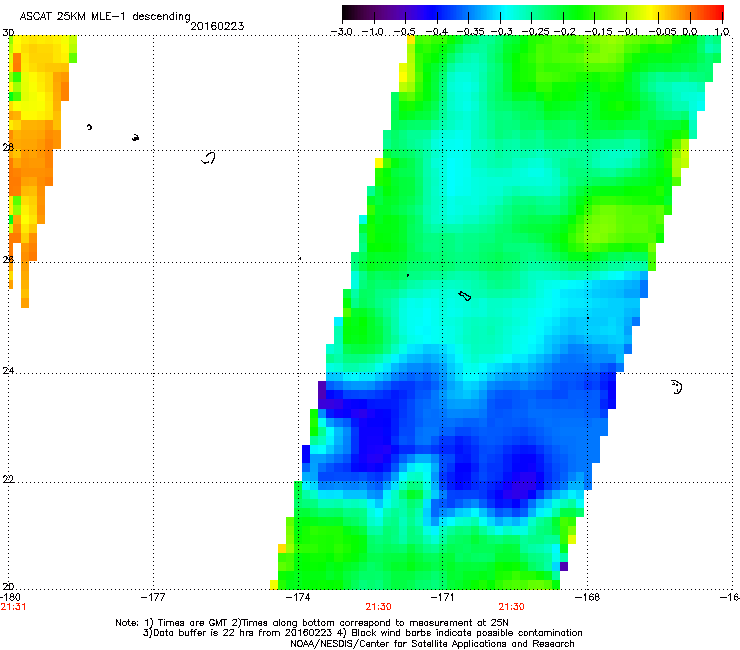Image resolution: width=740 pixels, height=650 pixels.
Task: Click the longitude label -180
Action: 10,597
